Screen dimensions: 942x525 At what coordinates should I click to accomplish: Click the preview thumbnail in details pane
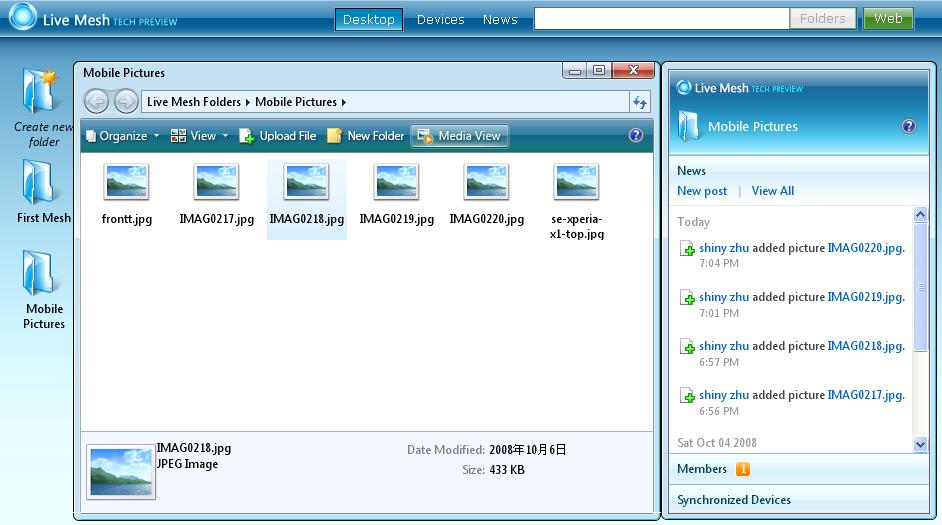tap(121, 472)
